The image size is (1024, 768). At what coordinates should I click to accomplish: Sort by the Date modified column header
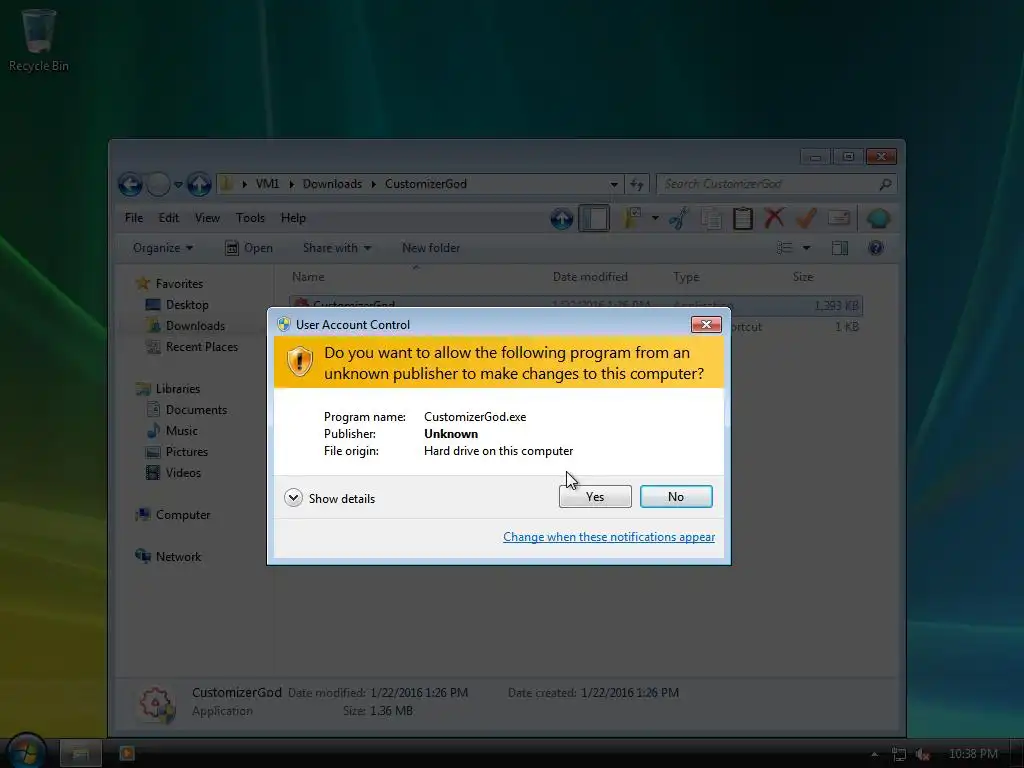(590, 277)
